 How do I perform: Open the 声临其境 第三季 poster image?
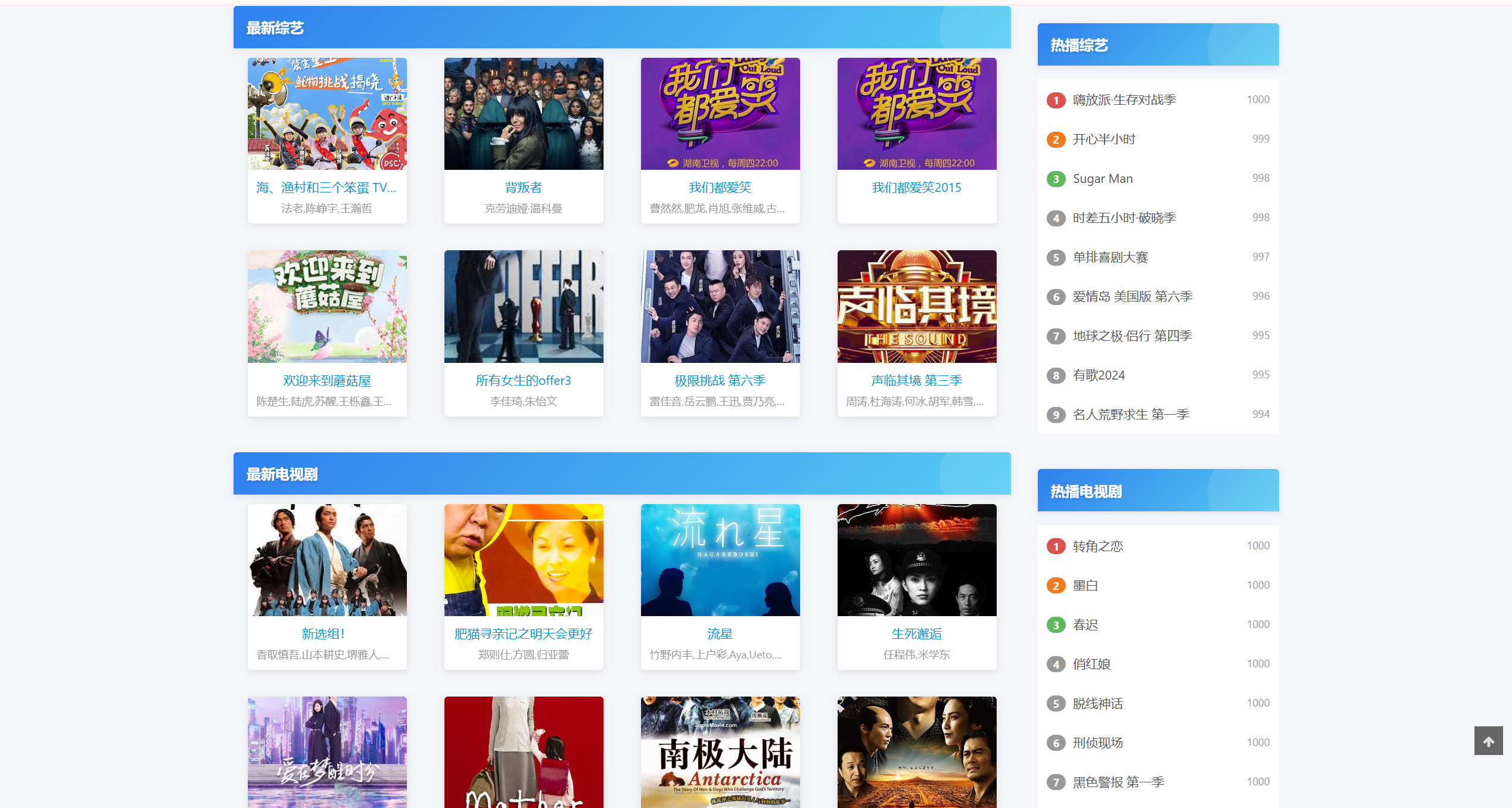click(916, 306)
